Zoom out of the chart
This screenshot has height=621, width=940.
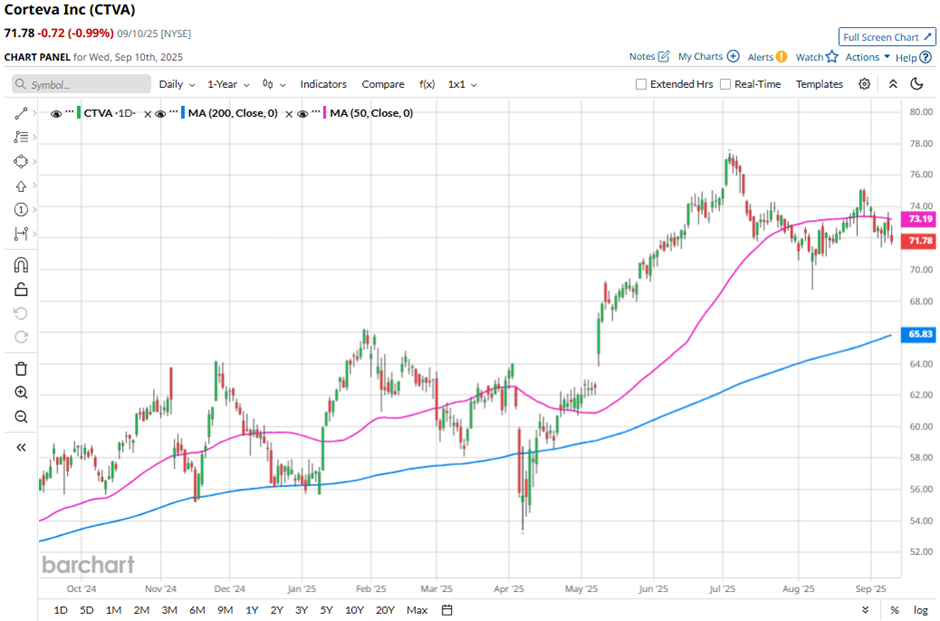[20, 417]
